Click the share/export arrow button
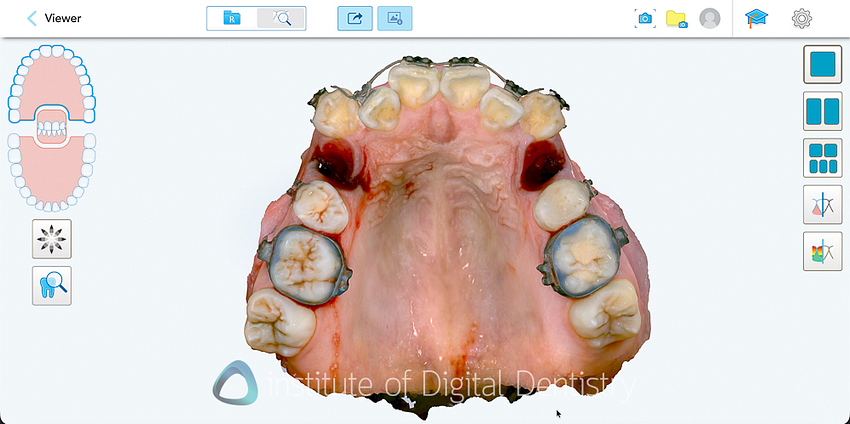 (354, 18)
